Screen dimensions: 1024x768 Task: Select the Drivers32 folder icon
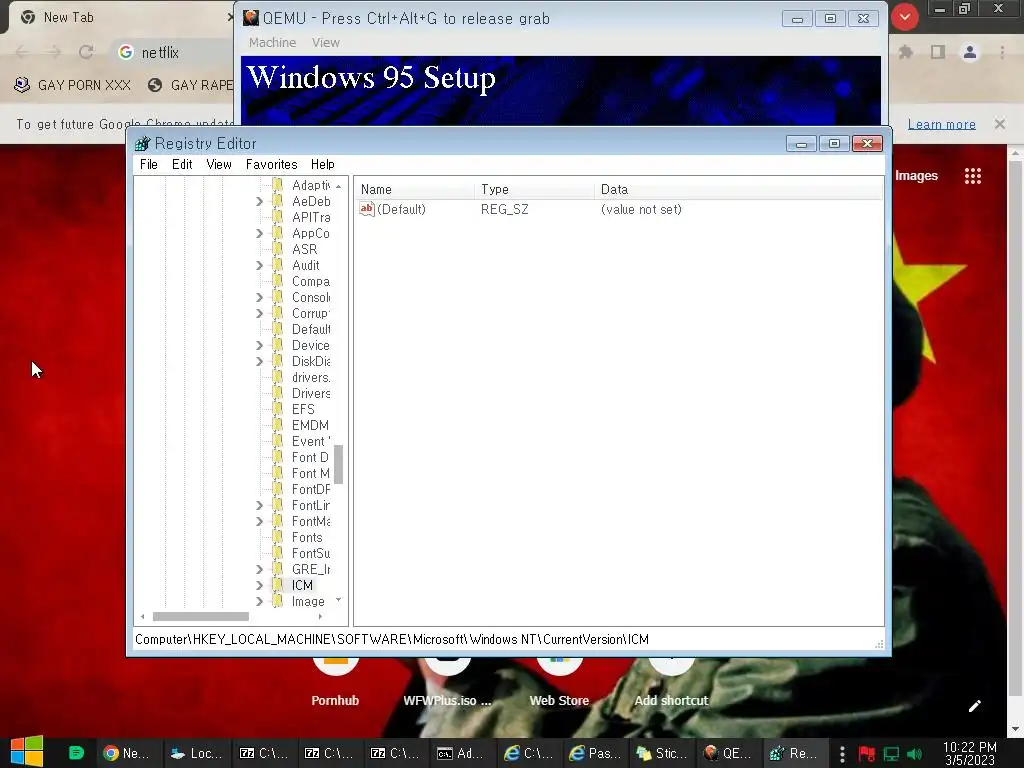(x=278, y=393)
